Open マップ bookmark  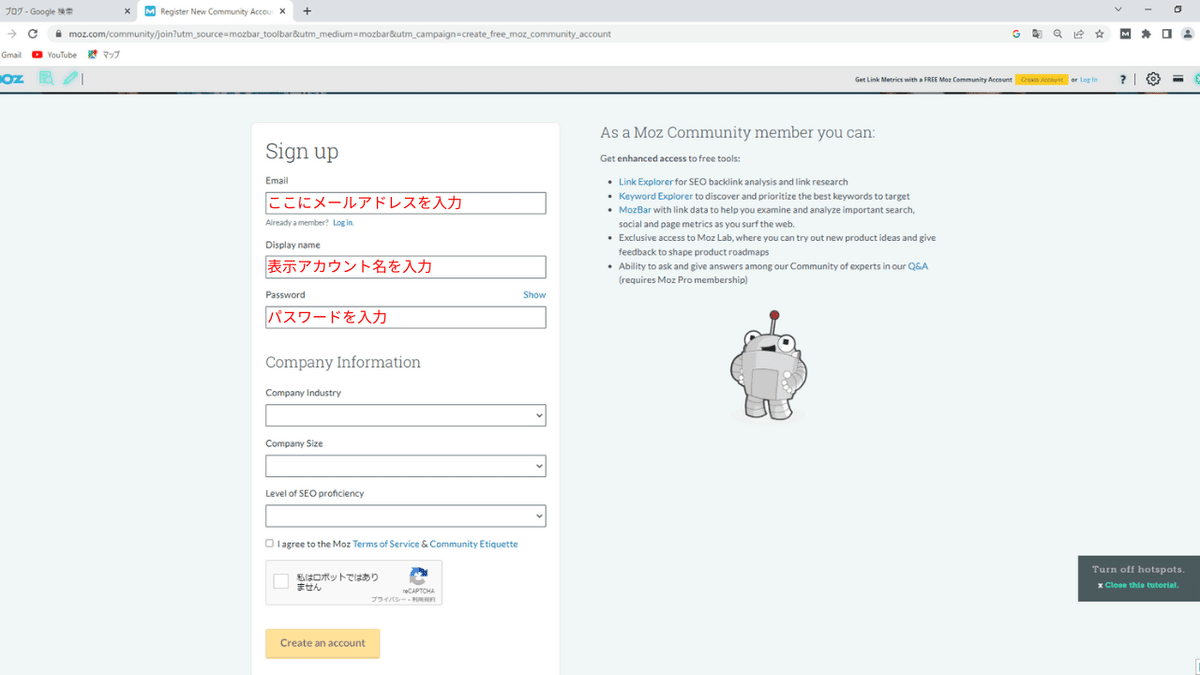(104, 55)
